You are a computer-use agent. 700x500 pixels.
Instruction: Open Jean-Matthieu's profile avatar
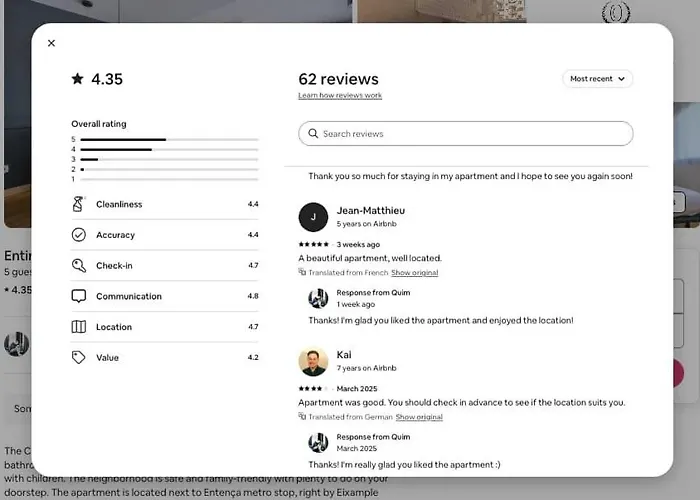click(x=313, y=217)
